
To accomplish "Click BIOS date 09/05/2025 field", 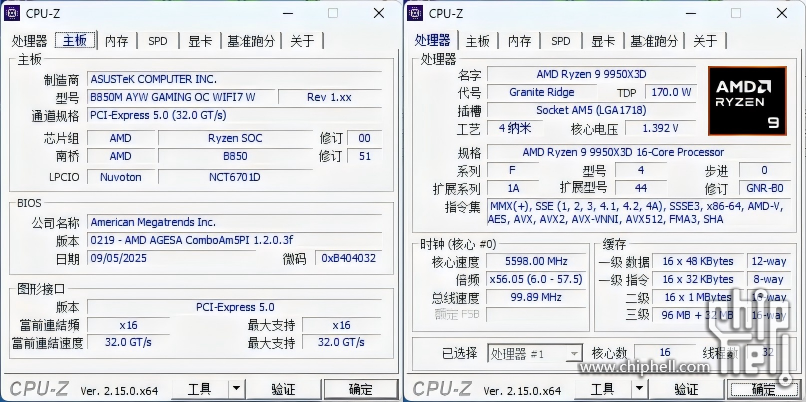I will (171, 258).
